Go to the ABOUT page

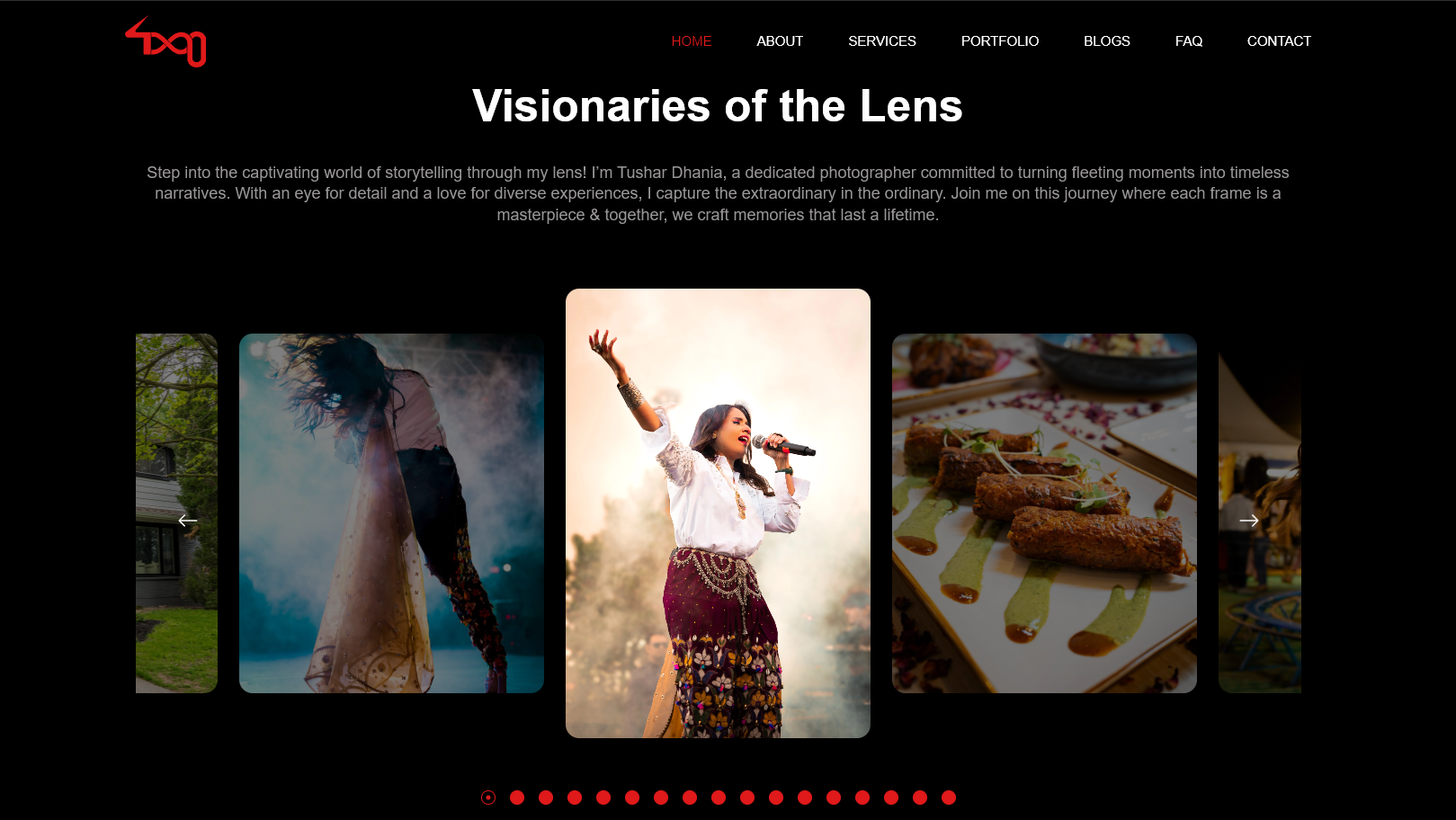coord(780,41)
